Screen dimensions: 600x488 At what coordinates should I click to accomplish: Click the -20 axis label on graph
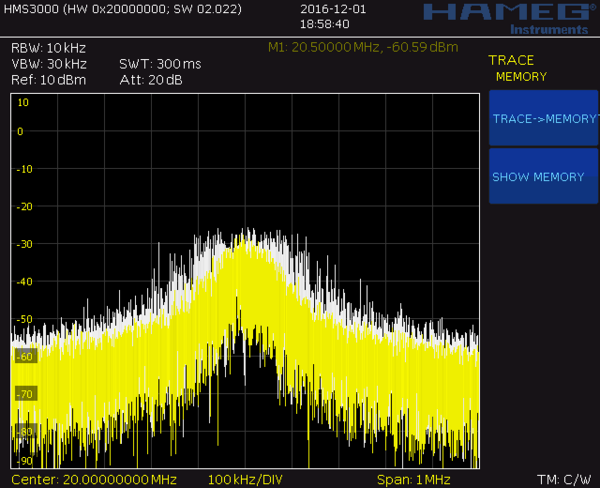[25, 206]
